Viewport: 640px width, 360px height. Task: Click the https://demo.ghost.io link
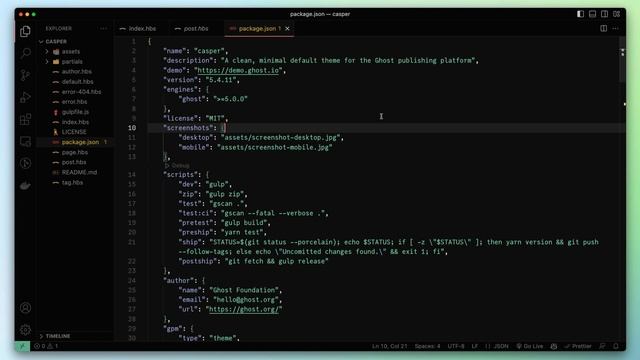(238, 70)
